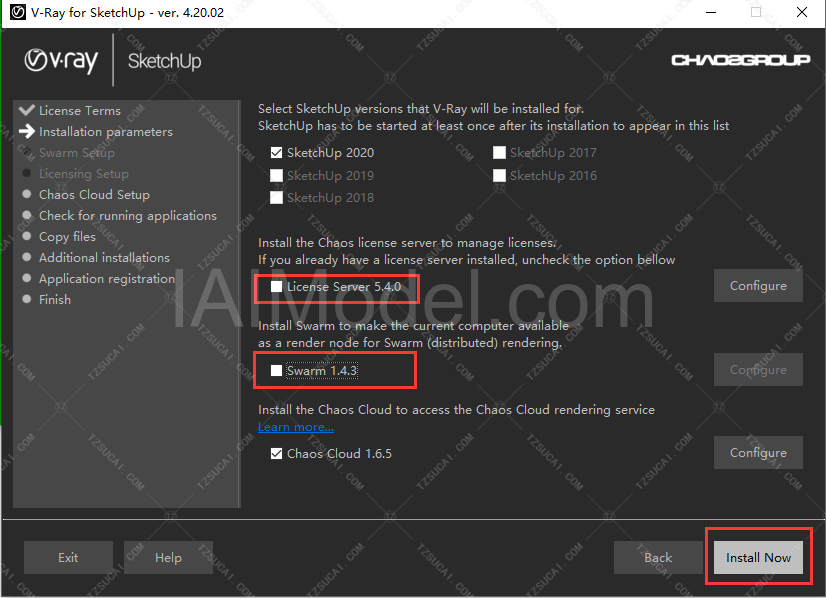Open Configure for Swarm

(758, 369)
